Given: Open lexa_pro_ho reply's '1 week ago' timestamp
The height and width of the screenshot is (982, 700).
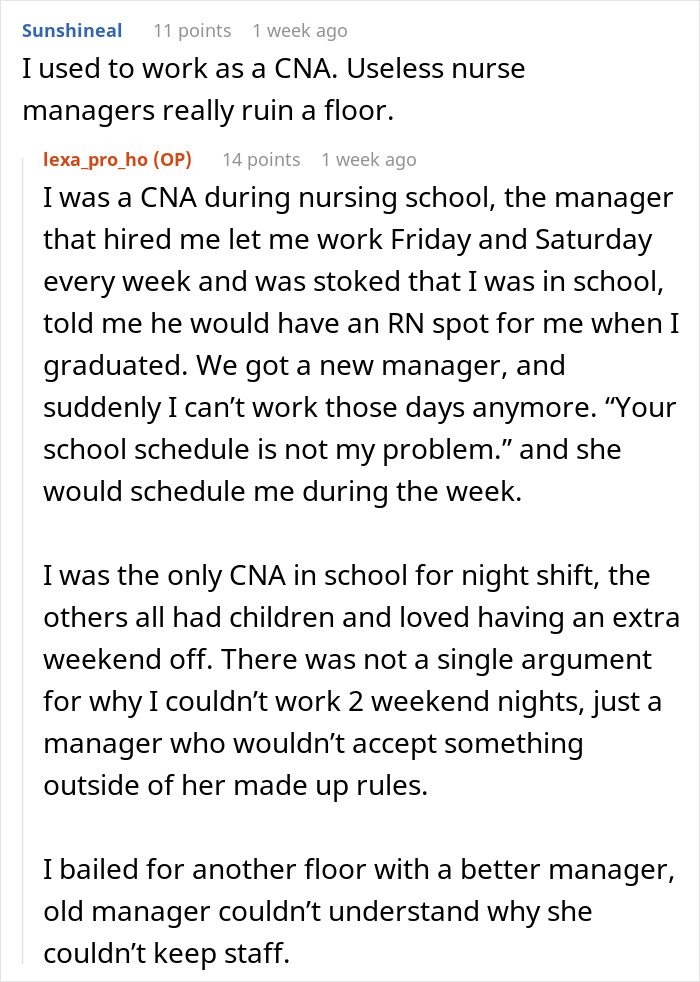Looking at the screenshot, I should (x=369, y=160).
